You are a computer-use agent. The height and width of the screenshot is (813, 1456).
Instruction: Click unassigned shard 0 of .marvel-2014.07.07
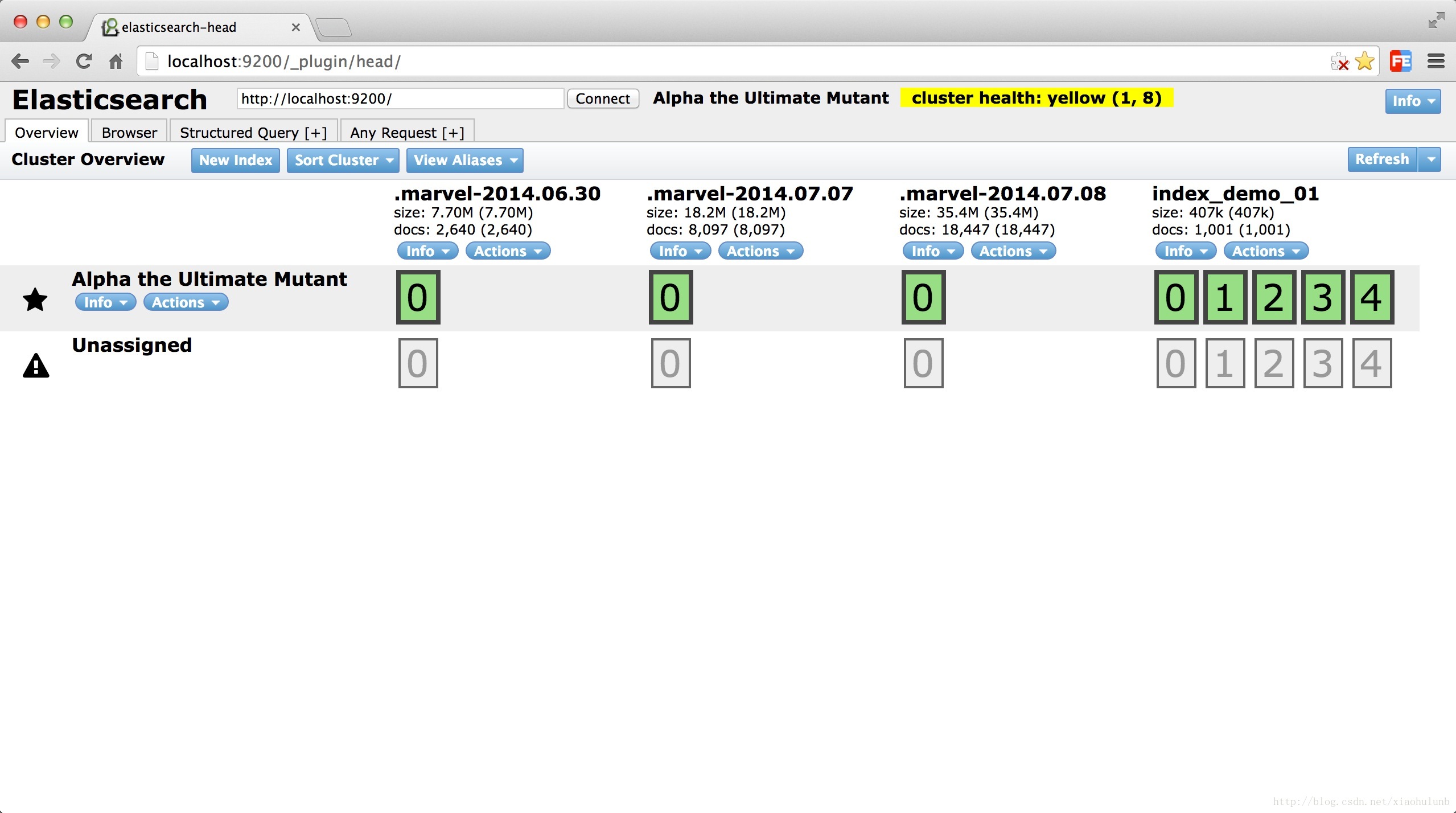[x=671, y=363]
